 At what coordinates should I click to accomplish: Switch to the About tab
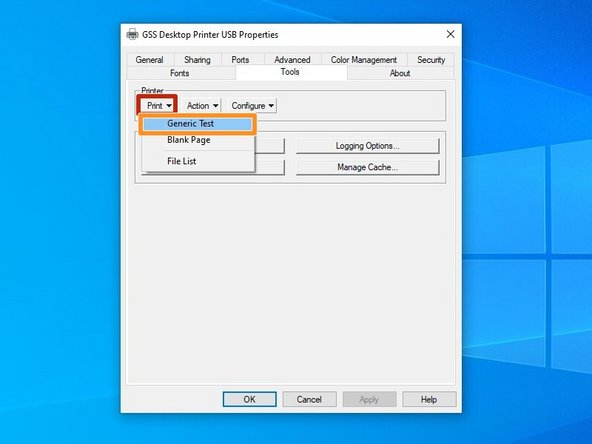click(400, 73)
